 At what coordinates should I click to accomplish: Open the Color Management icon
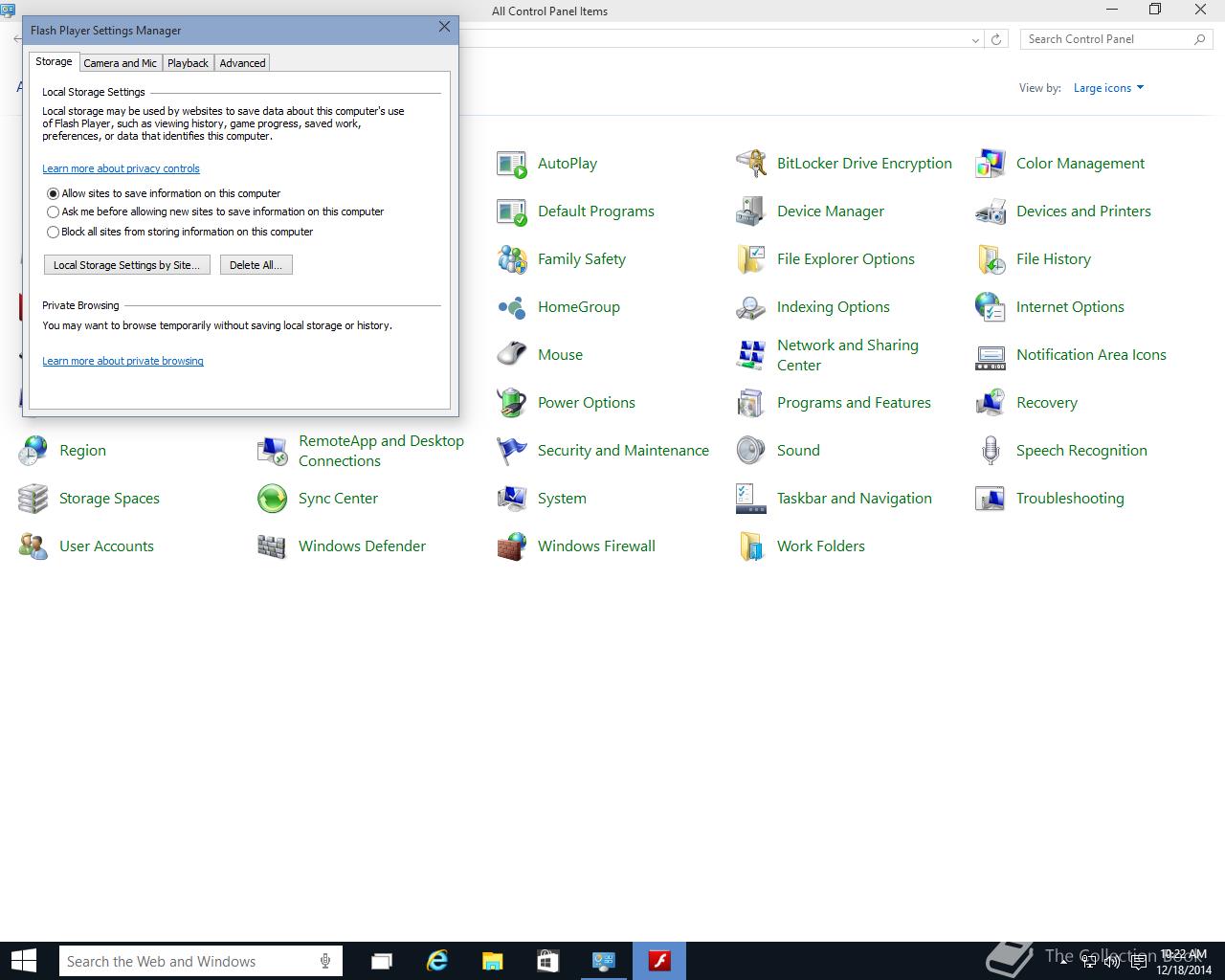coord(991,164)
